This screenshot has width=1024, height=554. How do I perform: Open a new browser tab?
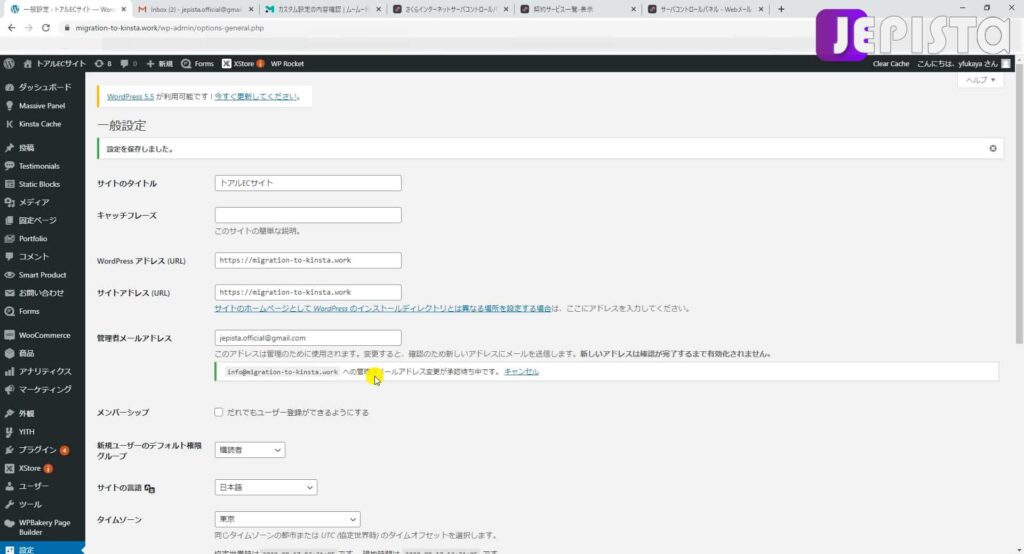pyautogui.click(x=781, y=9)
